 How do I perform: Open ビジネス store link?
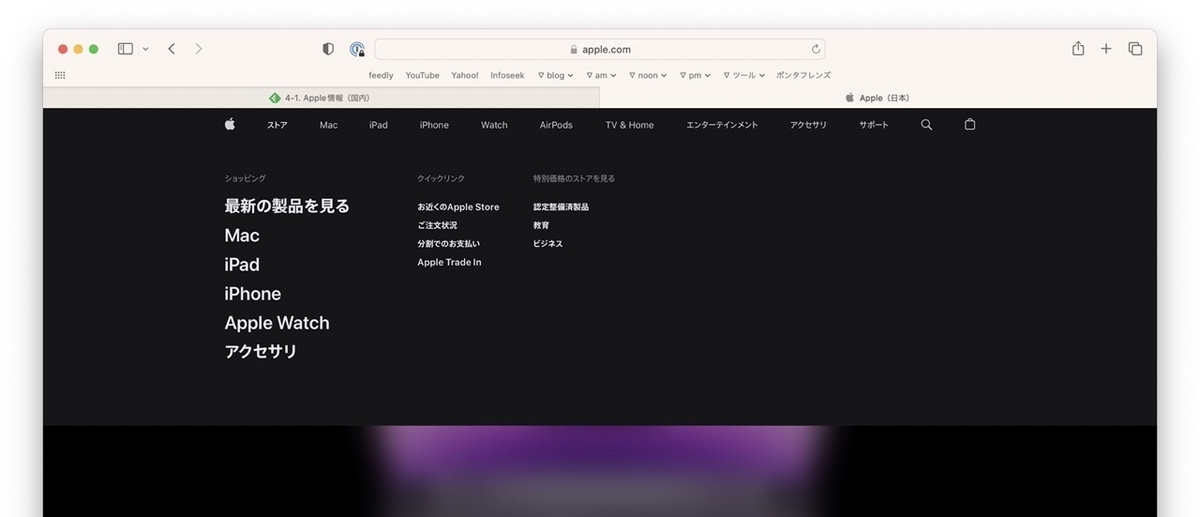[x=548, y=244]
